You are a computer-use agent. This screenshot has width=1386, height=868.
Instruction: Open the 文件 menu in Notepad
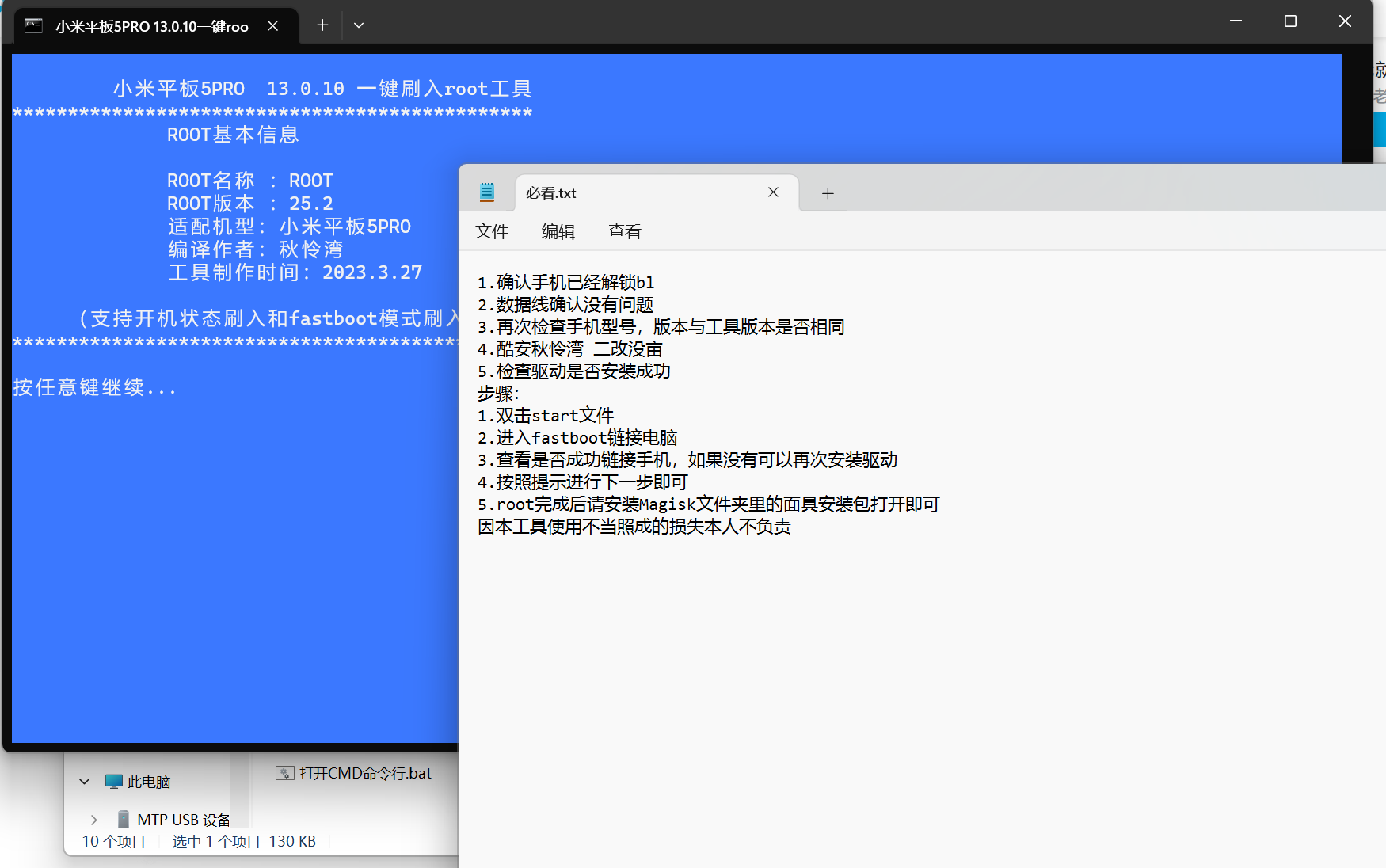tap(492, 231)
